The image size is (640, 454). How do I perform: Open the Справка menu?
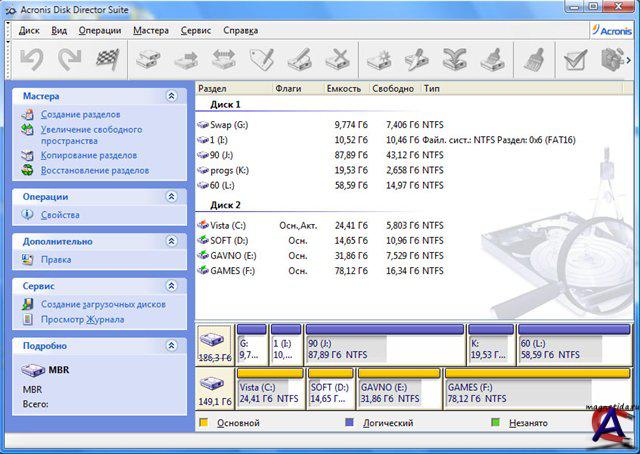tap(240, 30)
